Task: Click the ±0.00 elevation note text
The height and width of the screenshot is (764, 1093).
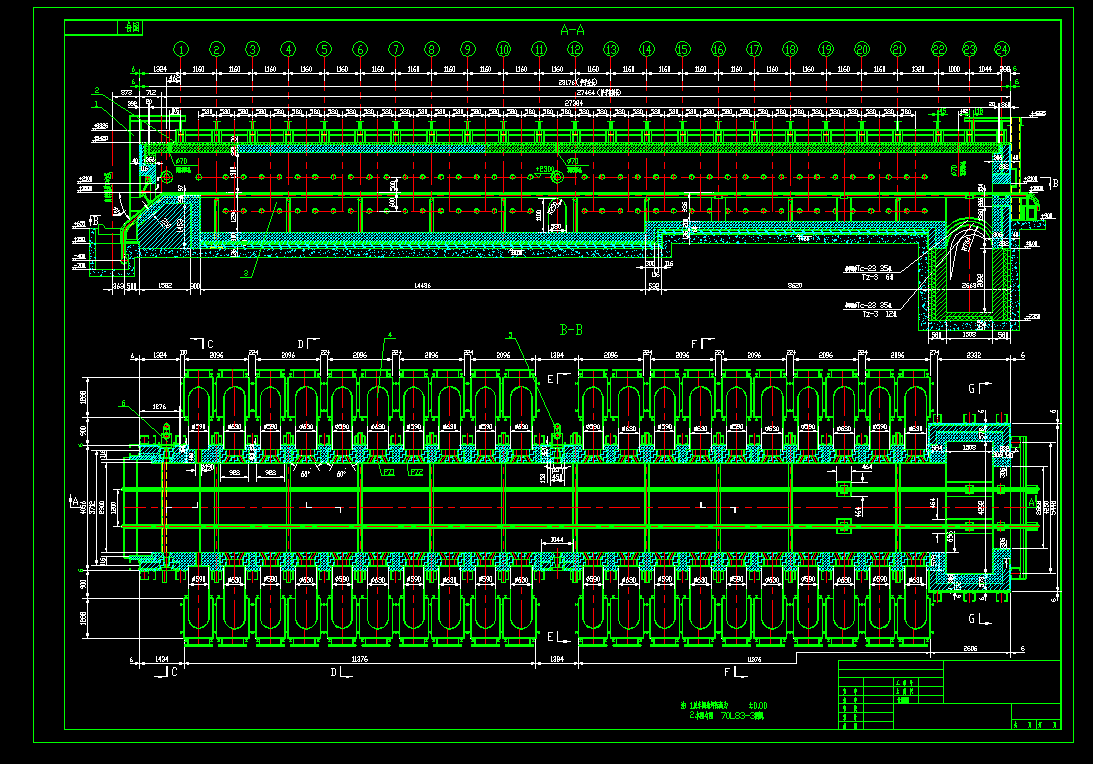Action: [758, 705]
